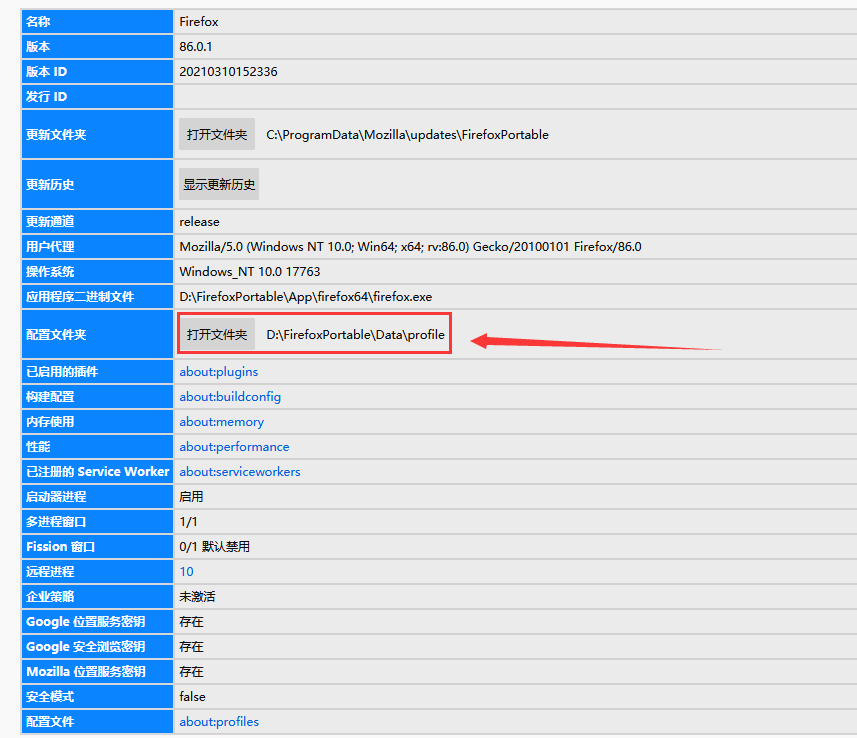Select the OS value Windows_NT 10.0 17763
Image resolution: width=857 pixels, height=738 pixels.
[250, 272]
